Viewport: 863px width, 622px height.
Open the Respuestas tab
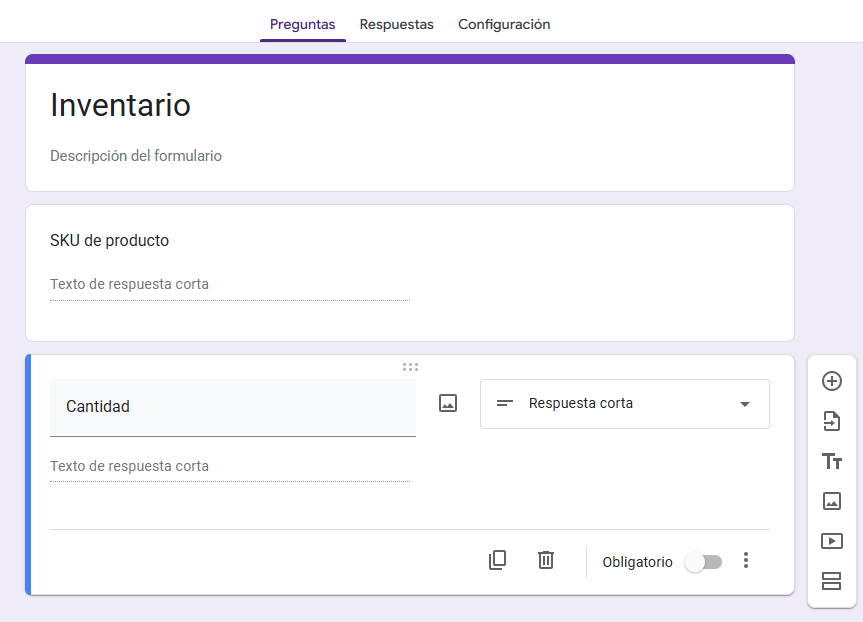[x=397, y=24]
